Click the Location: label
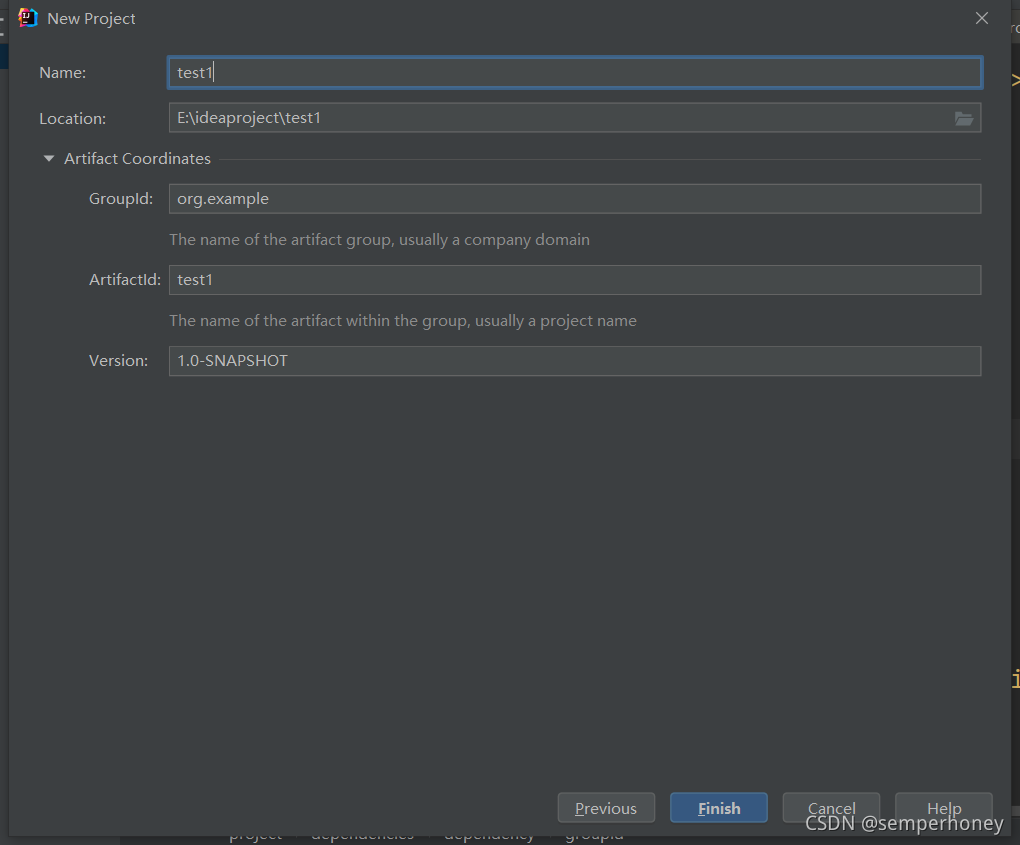 click(x=72, y=119)
